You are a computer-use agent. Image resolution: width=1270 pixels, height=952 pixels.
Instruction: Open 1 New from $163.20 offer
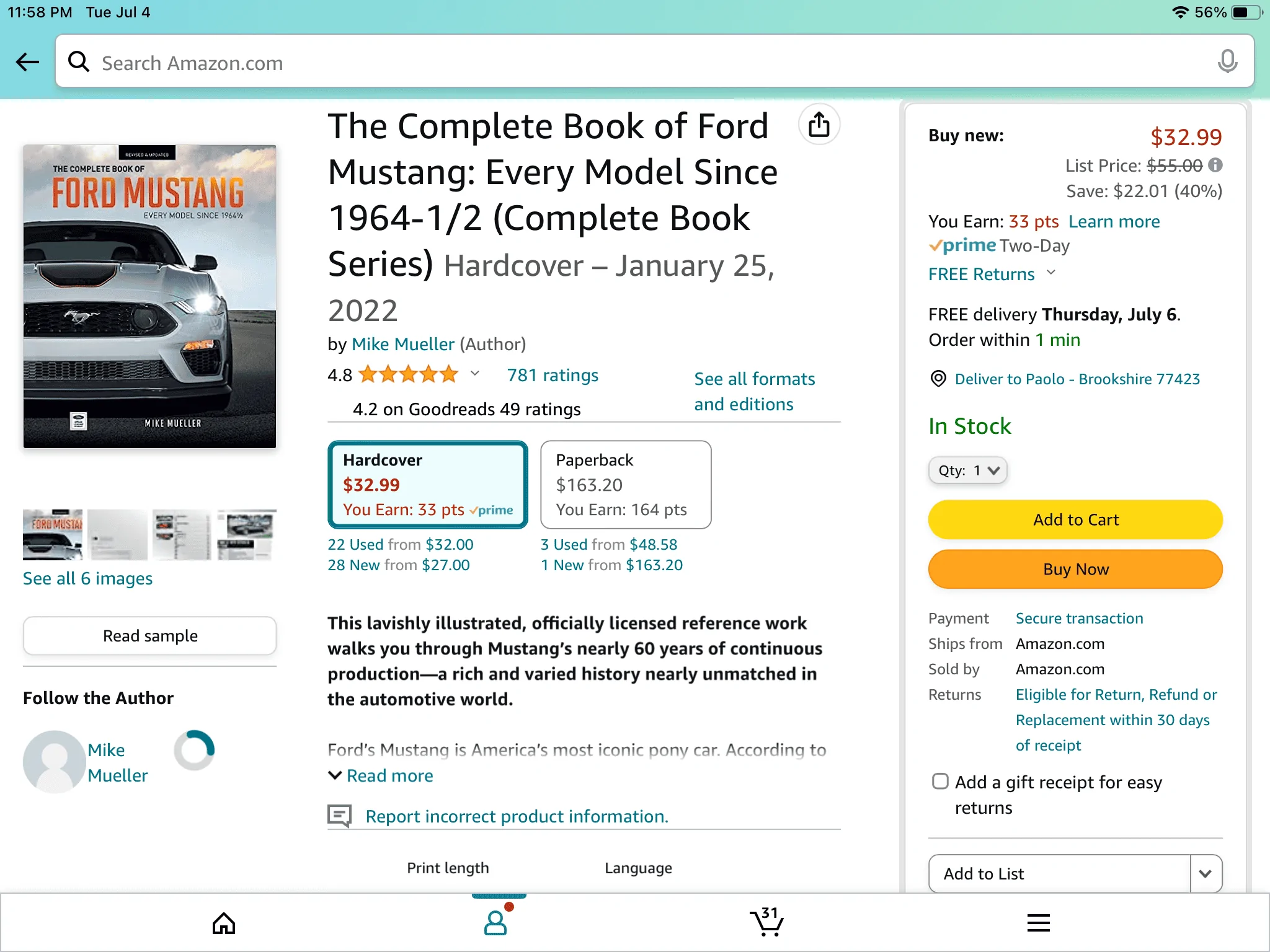click(x=611, y=565)
